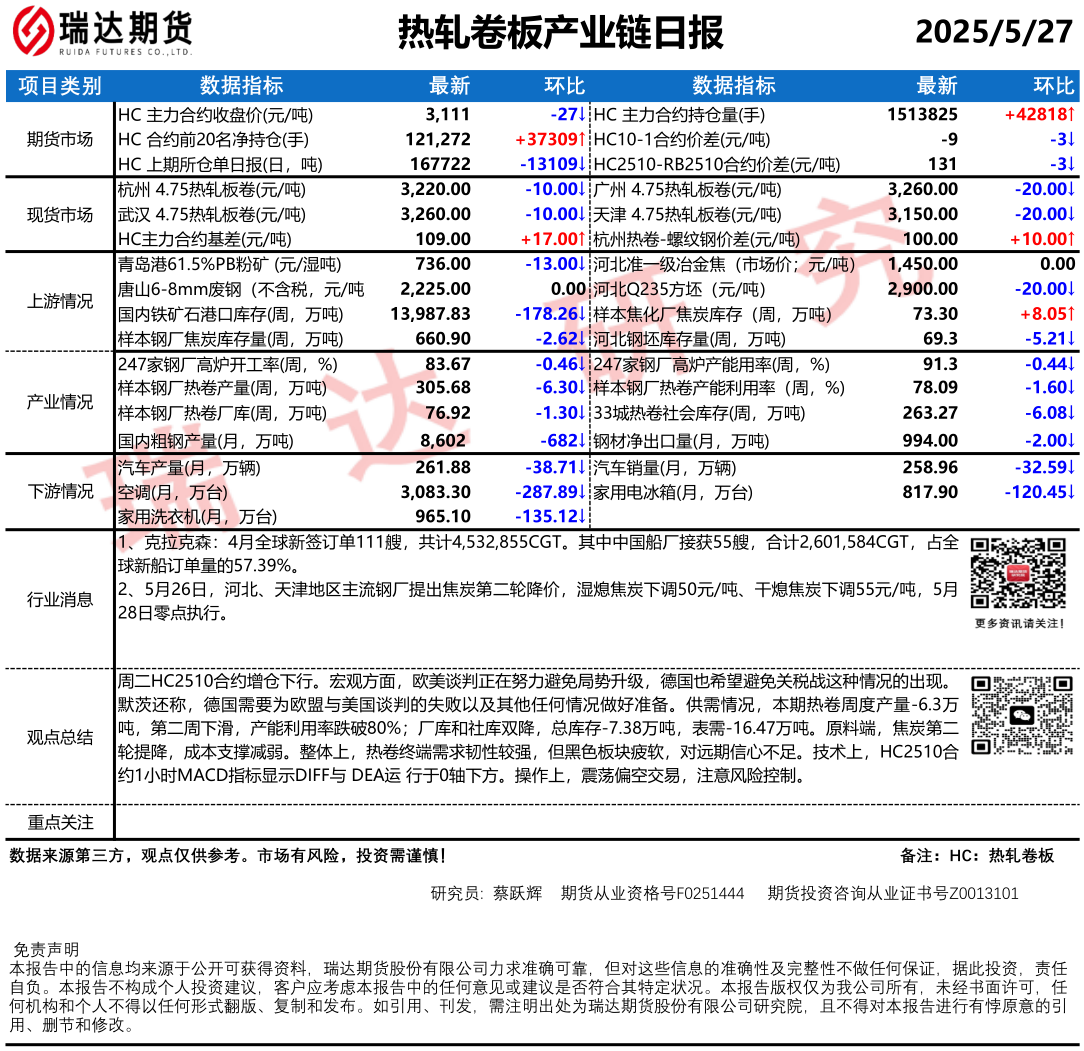Click the report title 热轧卷板产业链日报
This screenshot has height=1051, width=1084.
coord(560,35)
